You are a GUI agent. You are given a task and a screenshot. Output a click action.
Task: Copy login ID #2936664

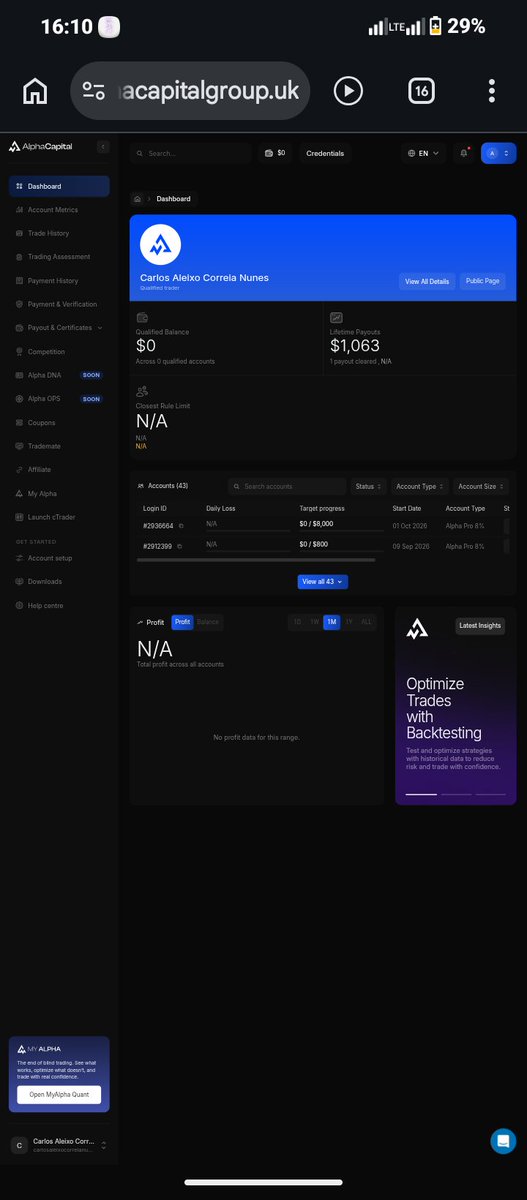181,525
